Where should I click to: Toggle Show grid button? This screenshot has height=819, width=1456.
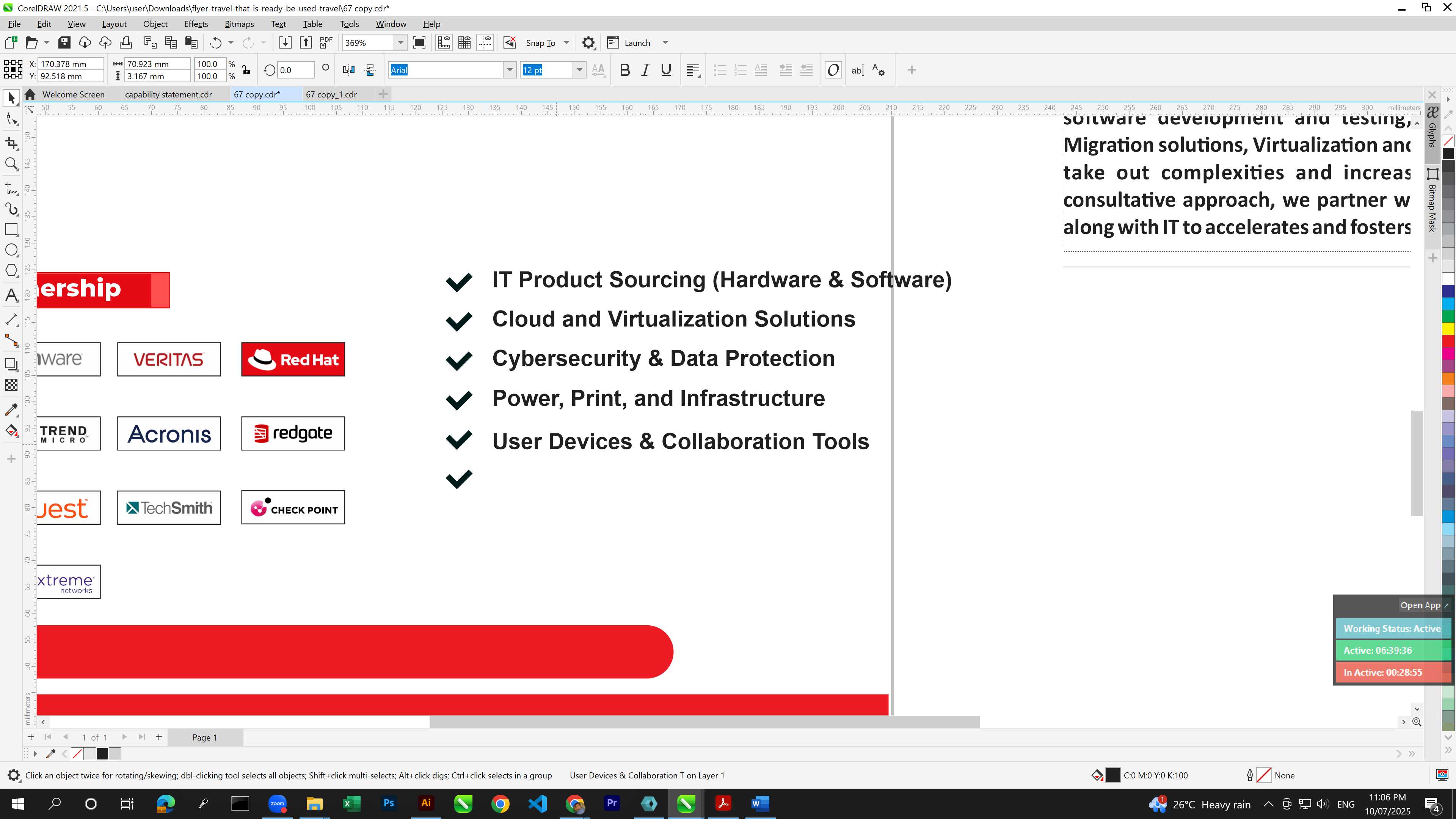click(464, 42)
